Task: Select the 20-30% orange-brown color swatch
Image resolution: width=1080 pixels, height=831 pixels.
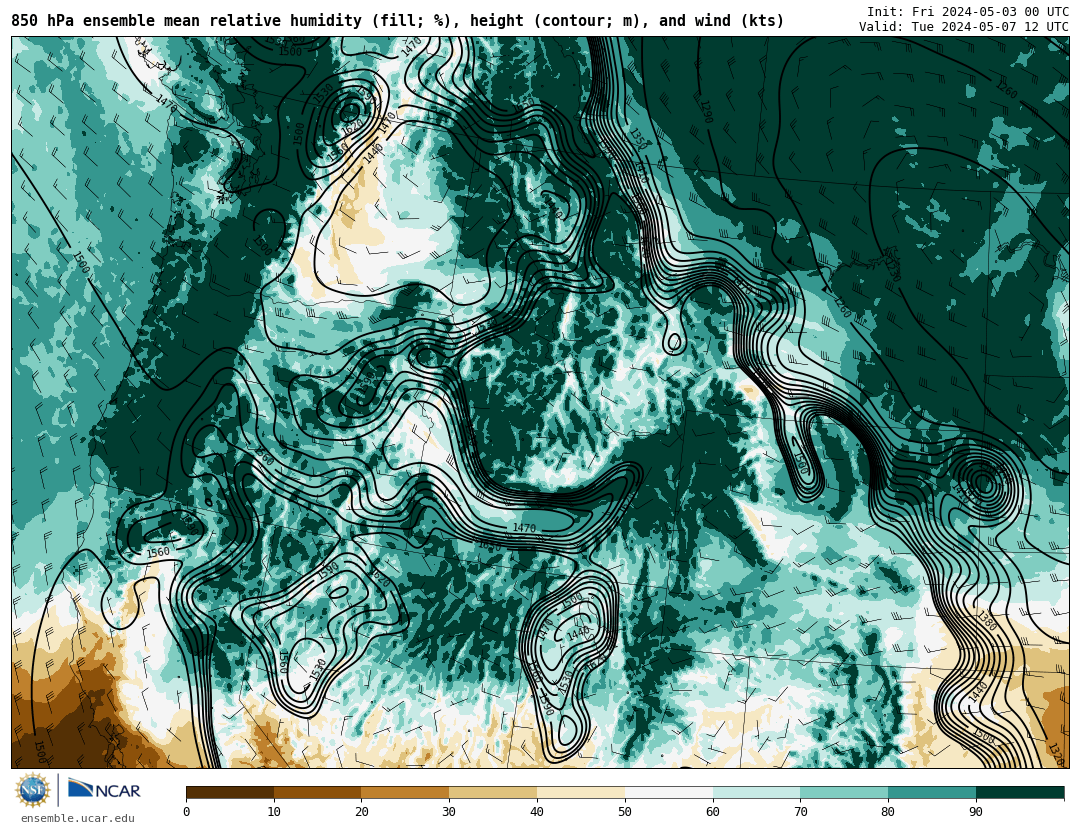Action: click(x=405, y=792)
